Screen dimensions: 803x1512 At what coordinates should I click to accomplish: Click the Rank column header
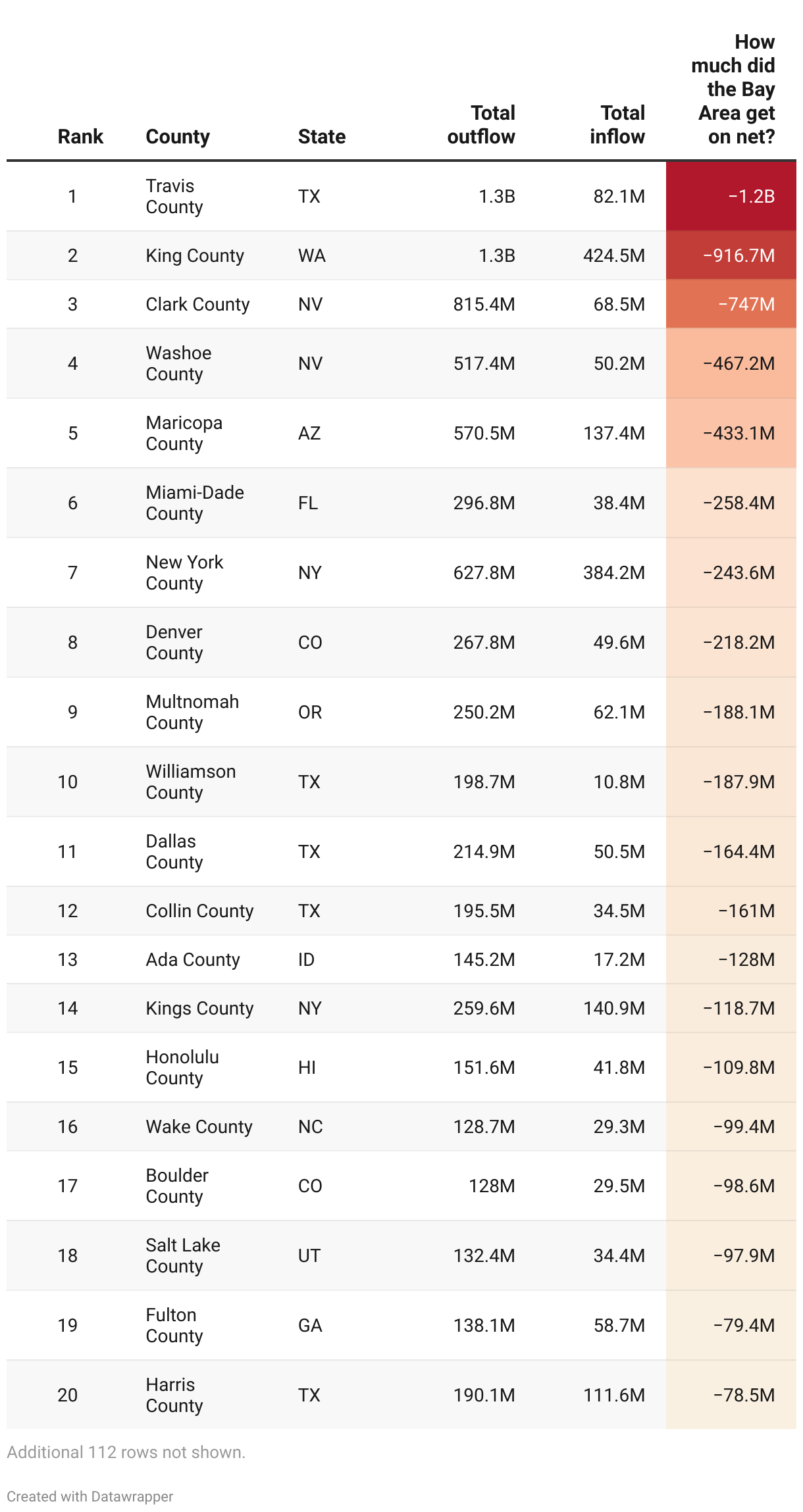tap(80, 136)
